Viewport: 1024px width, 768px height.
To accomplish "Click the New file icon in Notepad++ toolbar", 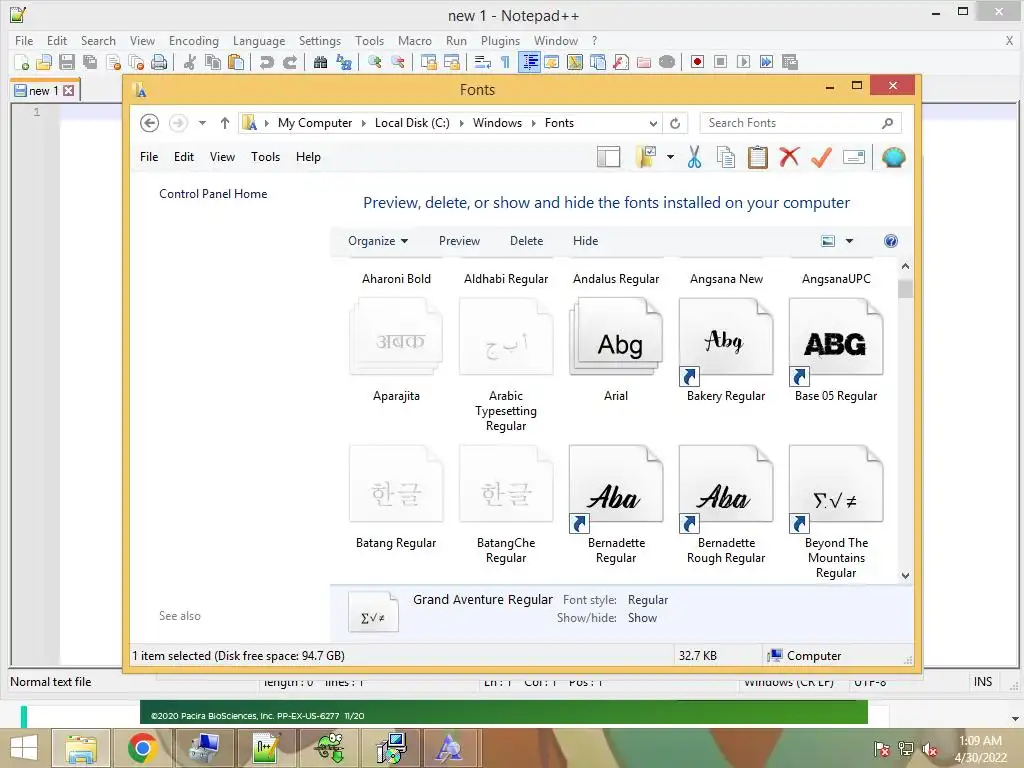I will (x=22, y=62).
